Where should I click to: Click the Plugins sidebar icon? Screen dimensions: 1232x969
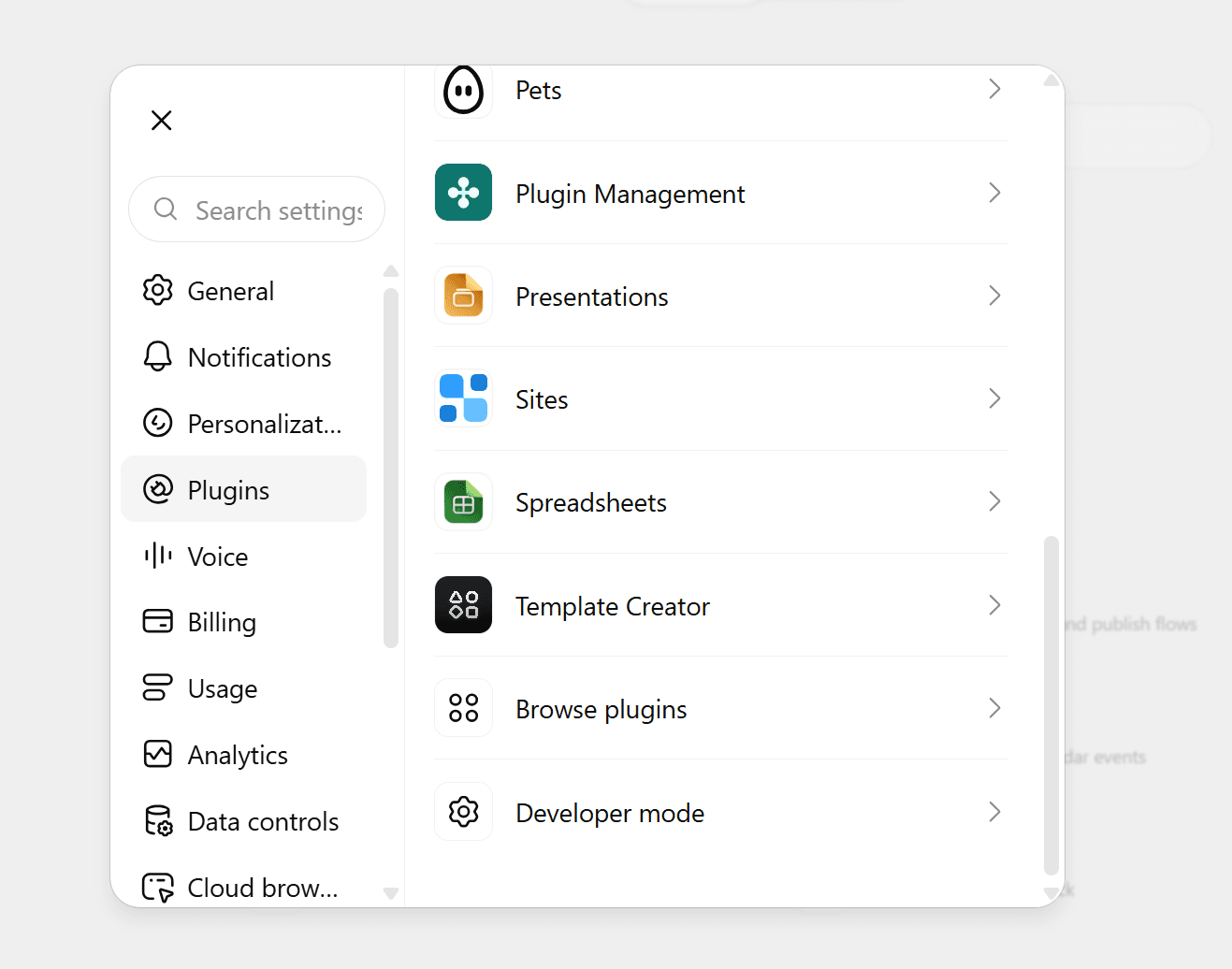point(158,489)
